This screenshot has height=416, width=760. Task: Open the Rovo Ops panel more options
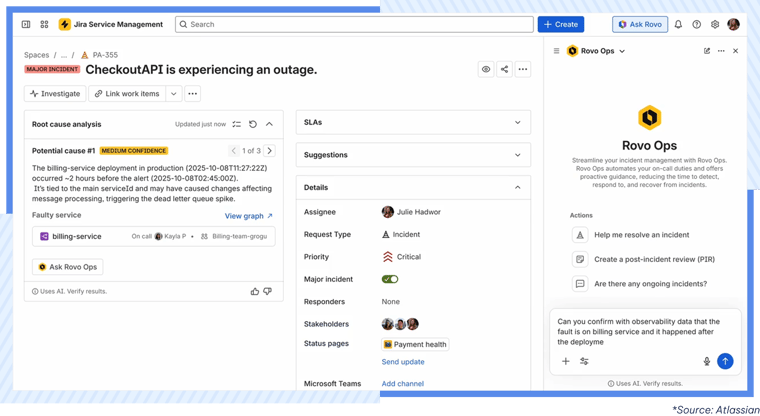coord(721,51)
